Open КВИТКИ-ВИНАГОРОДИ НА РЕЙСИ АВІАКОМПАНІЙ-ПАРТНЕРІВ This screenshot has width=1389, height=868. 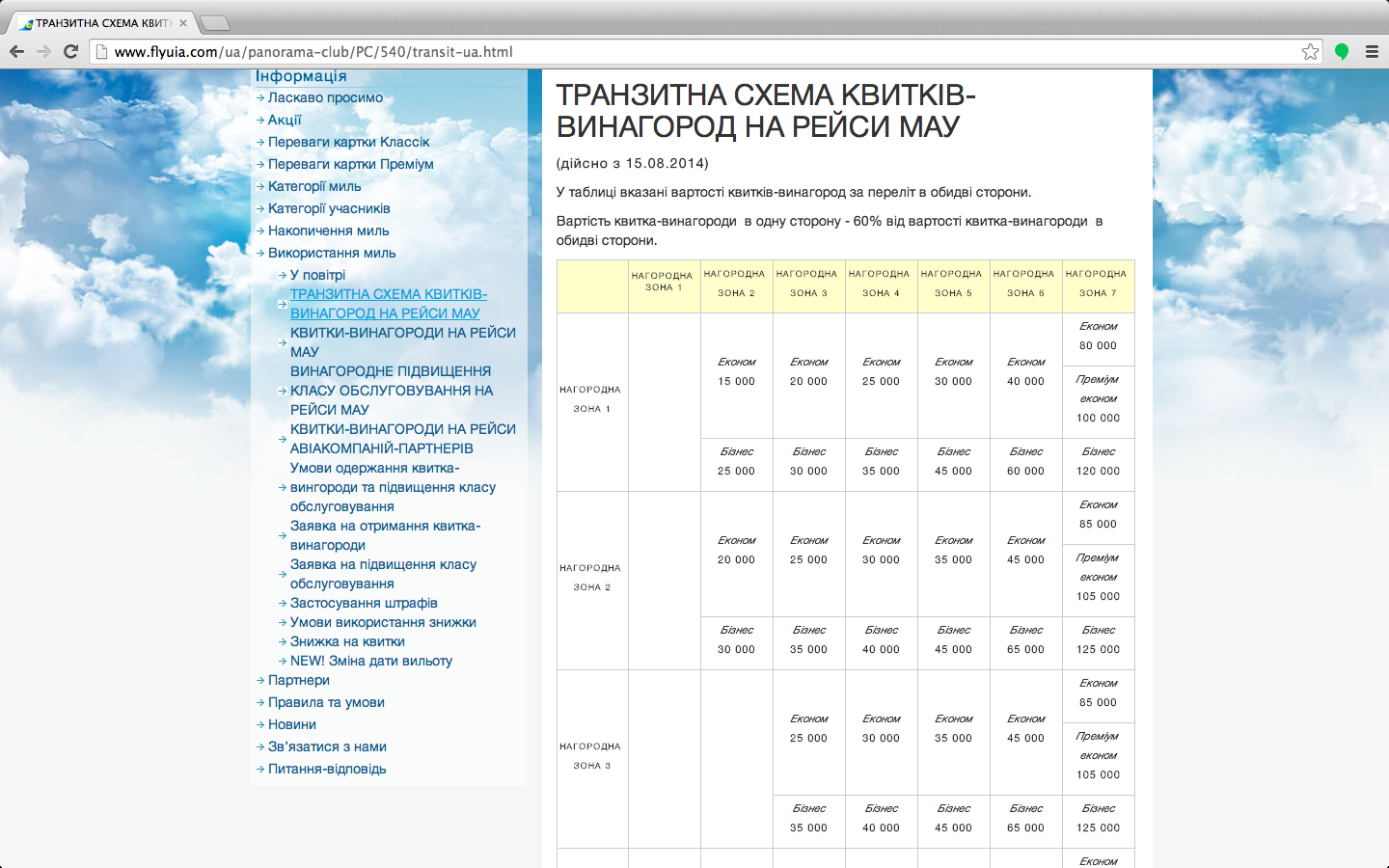[x=403, y=439]
